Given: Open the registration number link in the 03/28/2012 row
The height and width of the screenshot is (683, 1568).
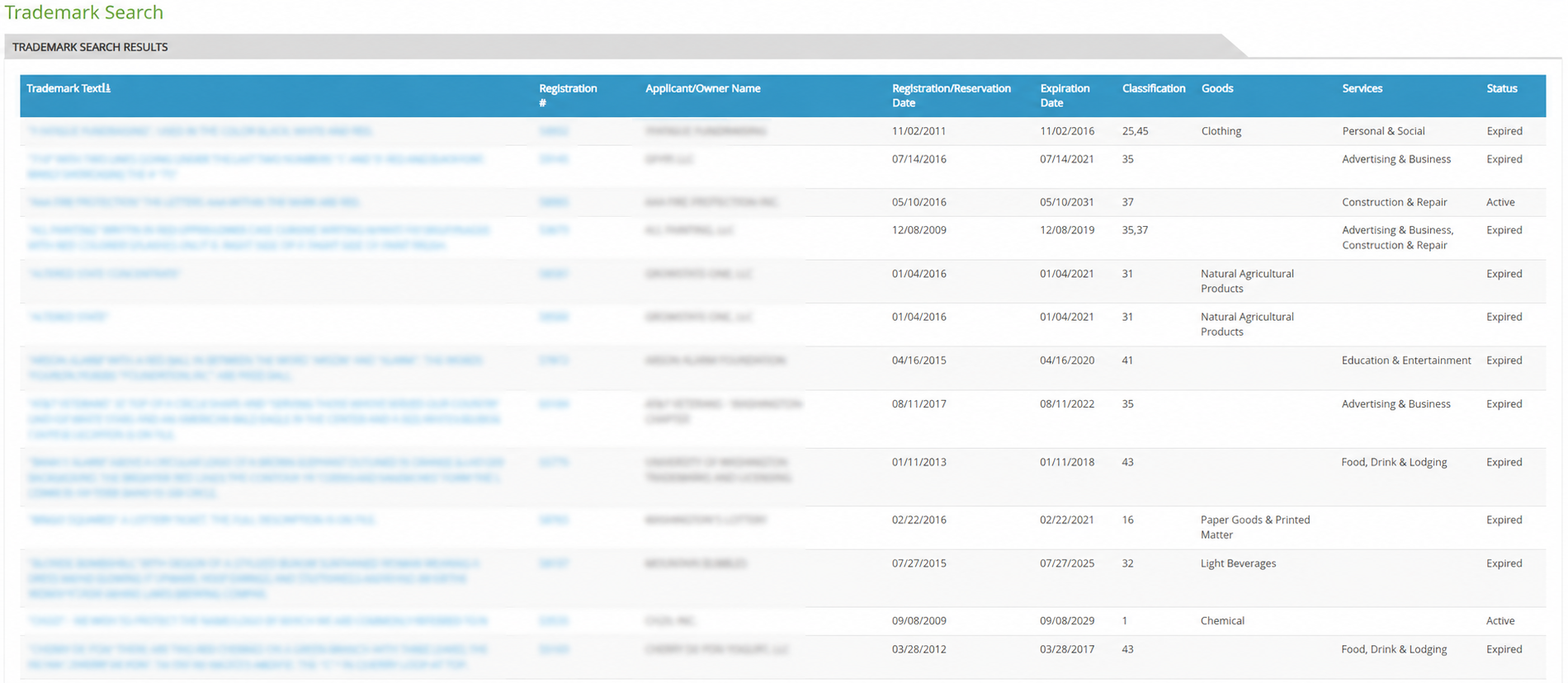Looking at the screenshot, I should (x=554, y=649).
